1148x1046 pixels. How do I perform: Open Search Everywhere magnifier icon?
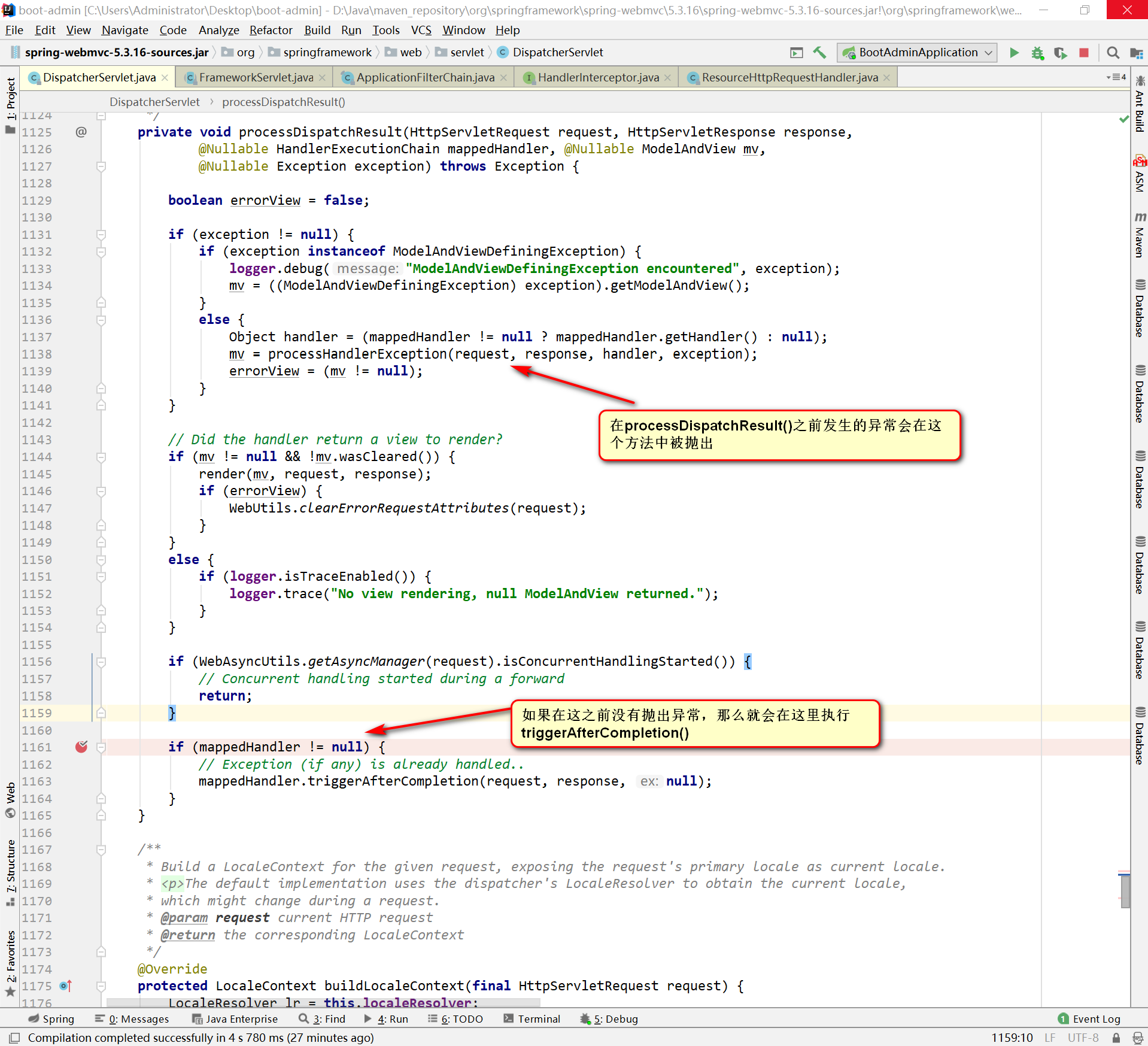pos(1113,53)
